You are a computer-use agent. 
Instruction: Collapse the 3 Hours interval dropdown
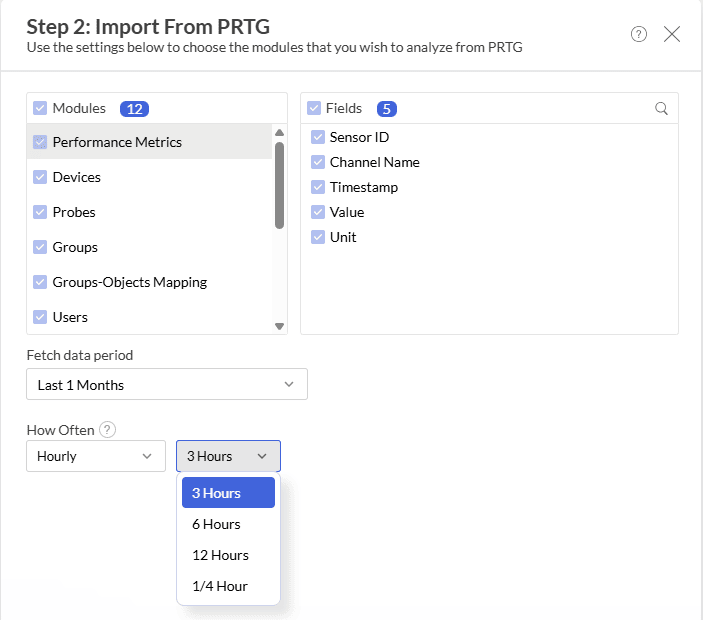pyautogui.click(x=228, y=456)
